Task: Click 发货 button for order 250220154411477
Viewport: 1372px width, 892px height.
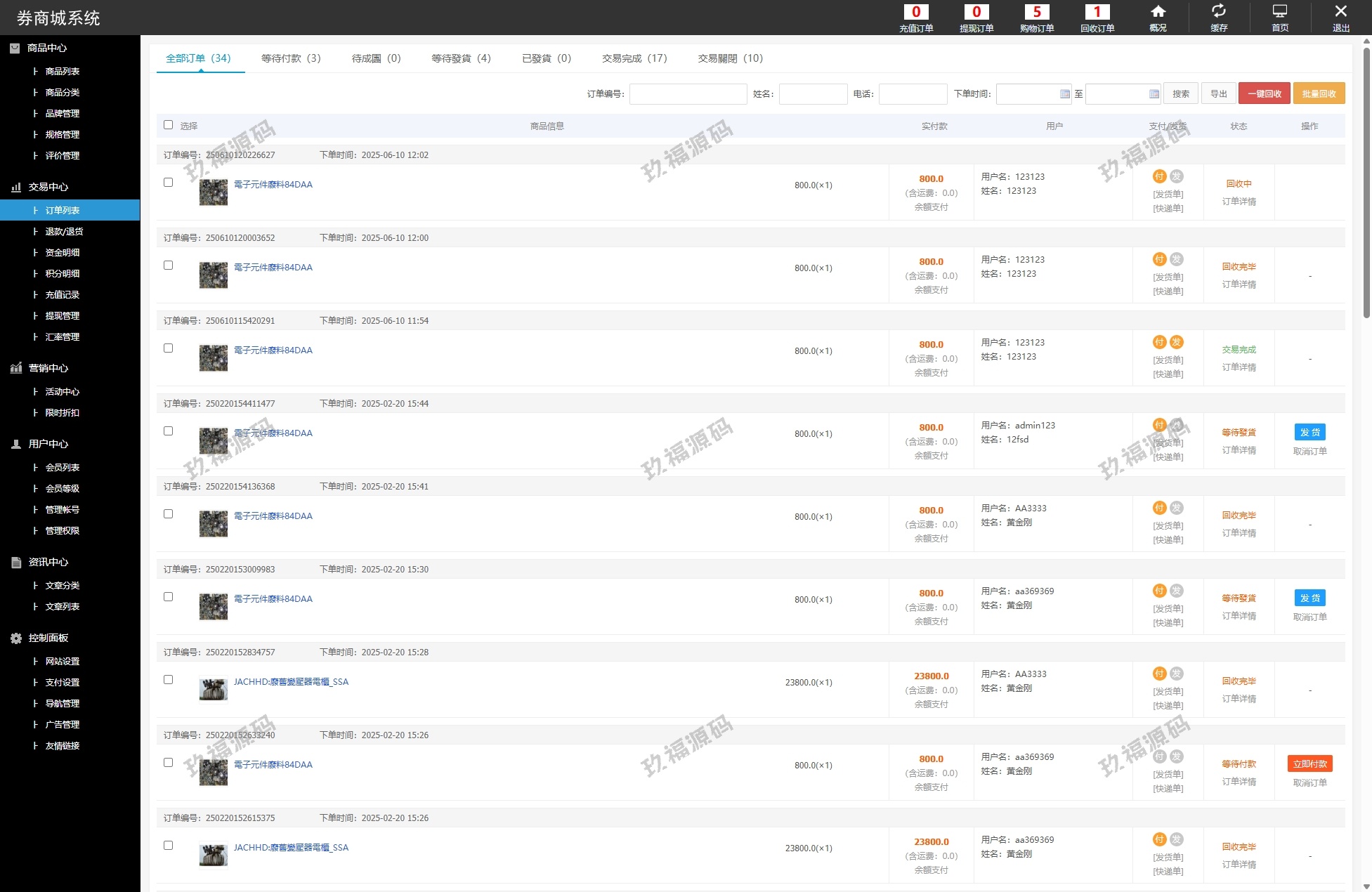Action: [1309, 433]
